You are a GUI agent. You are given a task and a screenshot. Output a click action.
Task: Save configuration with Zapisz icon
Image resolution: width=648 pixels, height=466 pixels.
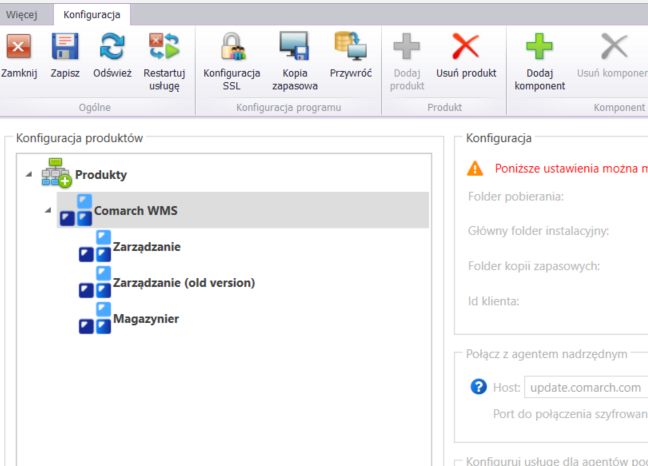[x=65, y=46]
